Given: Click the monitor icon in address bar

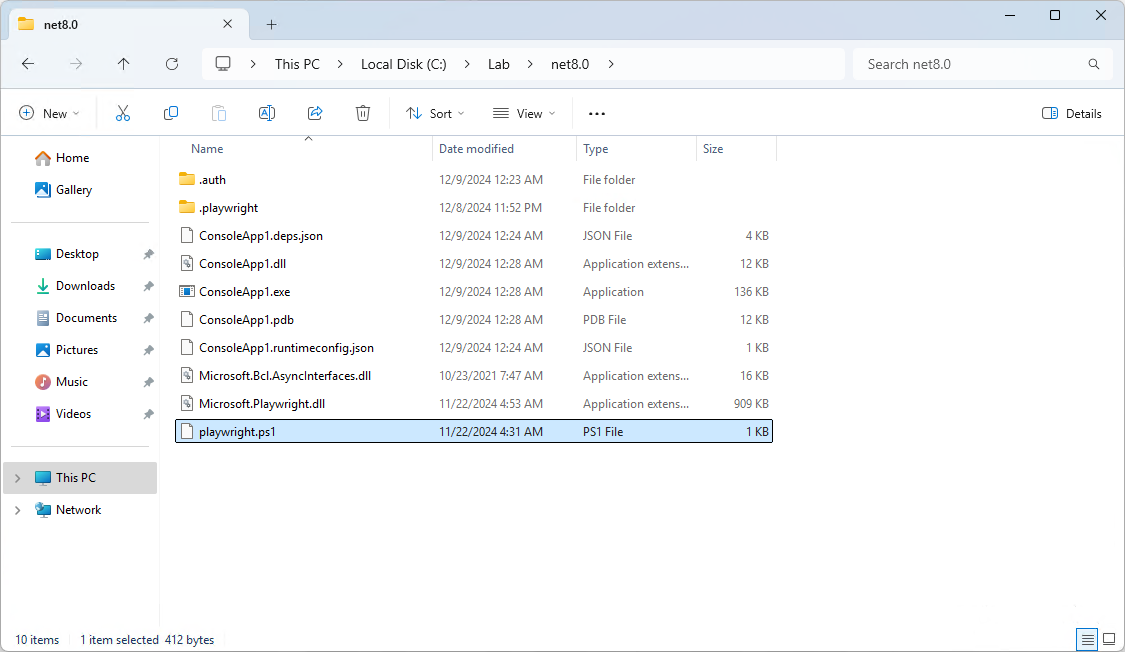Looking at the screenshot, I should click(223, 64).
